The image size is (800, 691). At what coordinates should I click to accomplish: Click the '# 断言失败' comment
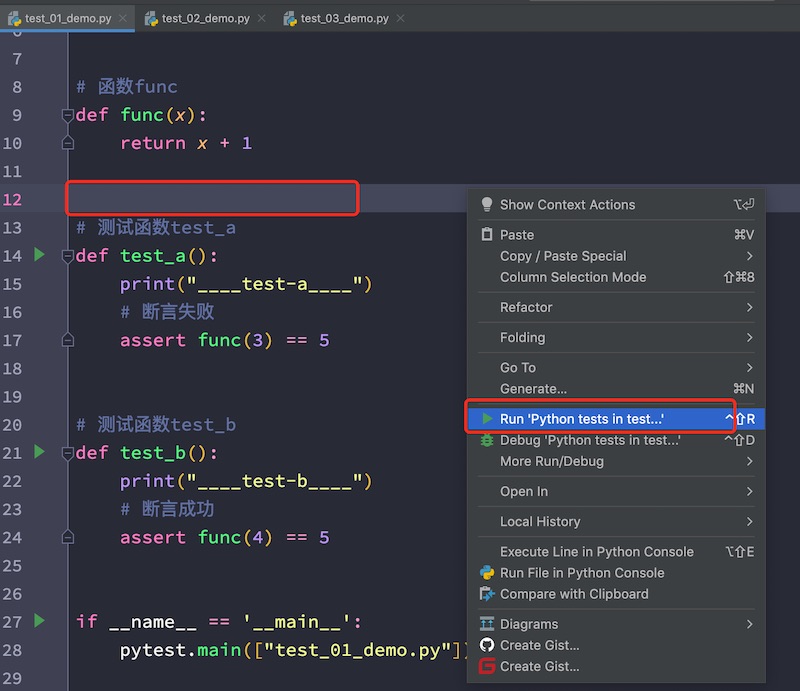pyautogui.click(x=167, y=312)
